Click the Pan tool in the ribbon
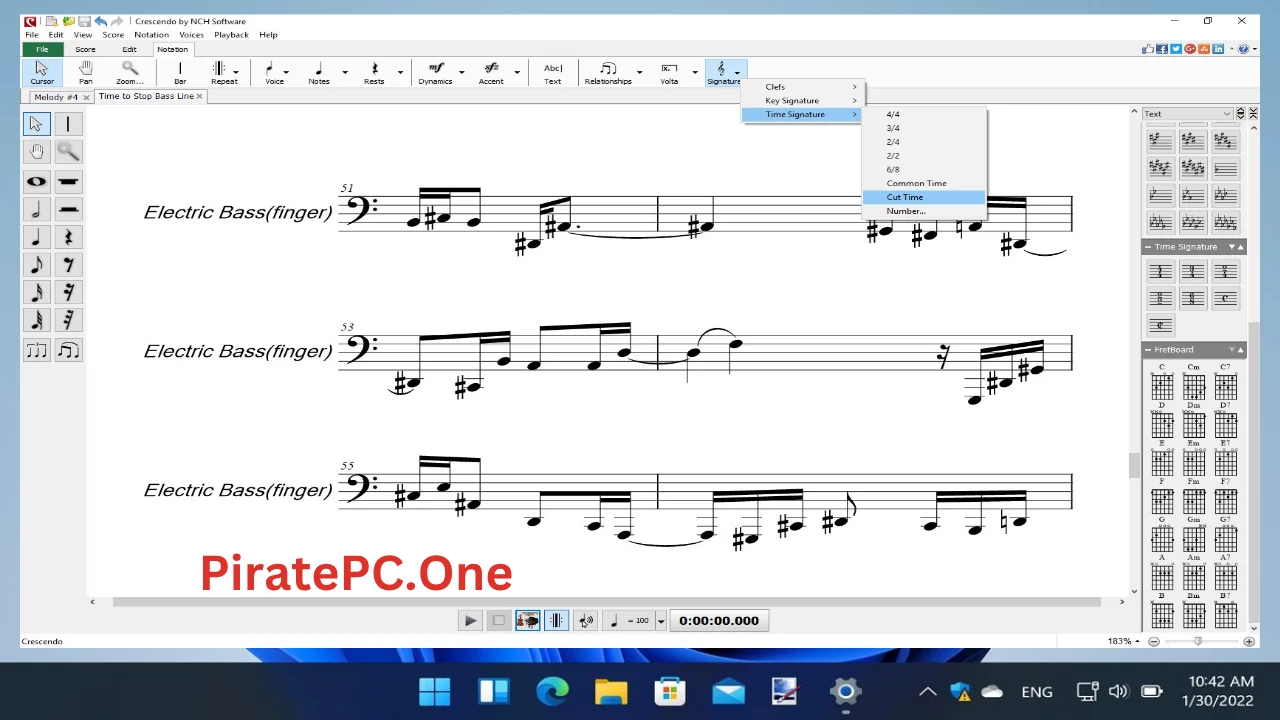 [86, 72]
